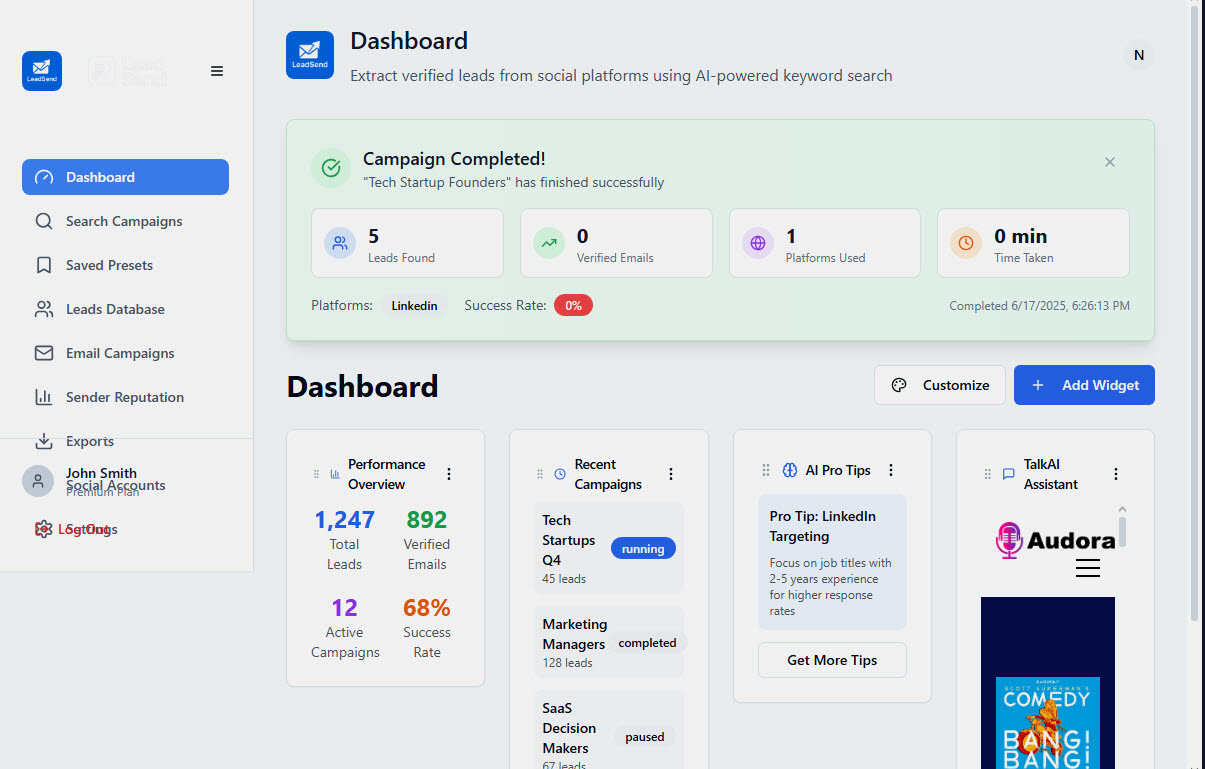Click the Saved Presets bookmark icon
This screenshot has width=1205, height=769.
pos(44,265)
